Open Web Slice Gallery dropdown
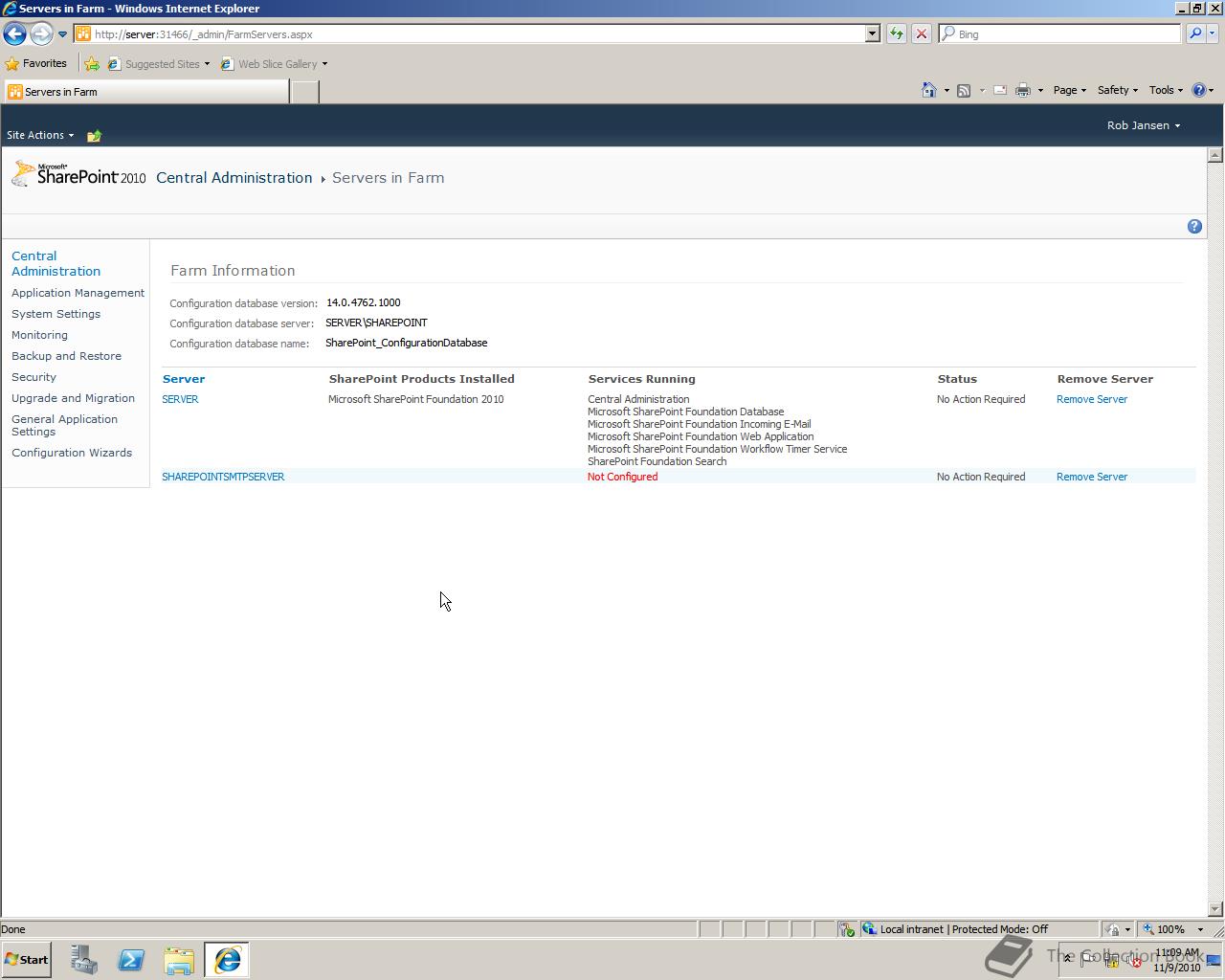The height and width of the screenshot is (980, 1225). click(275, 64)
